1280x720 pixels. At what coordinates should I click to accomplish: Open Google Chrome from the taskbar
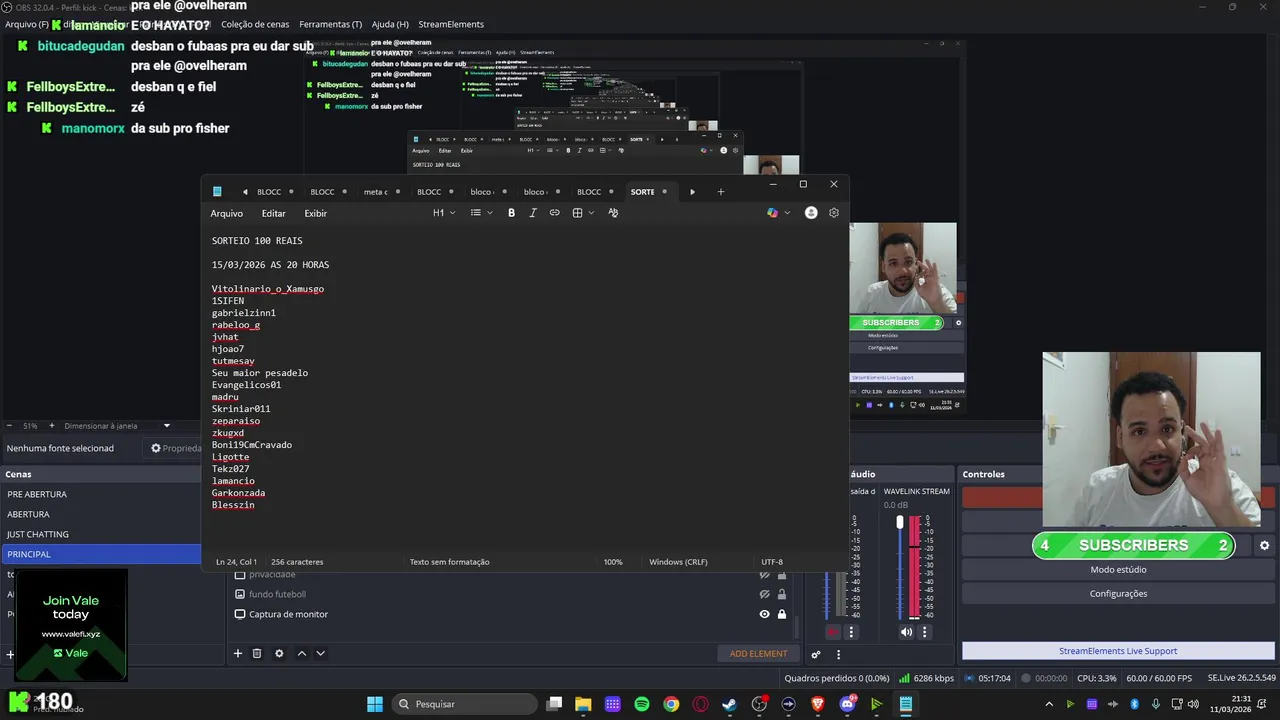pos(671,704)
